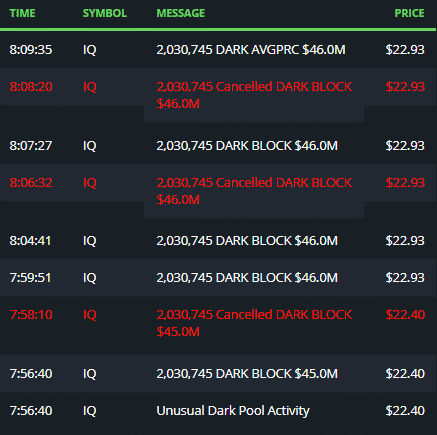The height and width of the screenshot is (435, 437).
Task: Open the DARK BLOCK $46.0M message at 8:07:27
Action: 247,146
